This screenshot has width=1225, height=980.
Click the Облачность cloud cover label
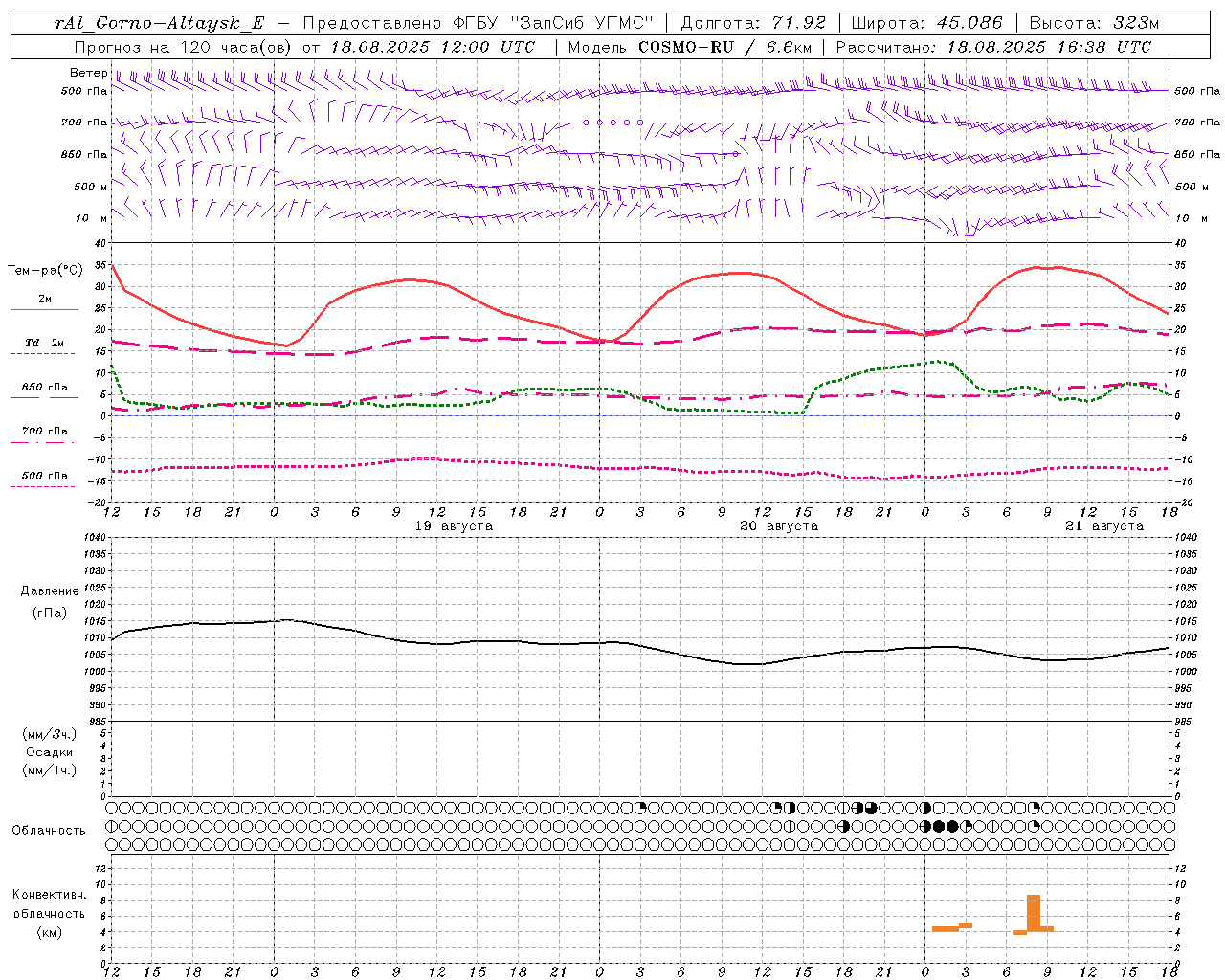click(x=49, y=831)
